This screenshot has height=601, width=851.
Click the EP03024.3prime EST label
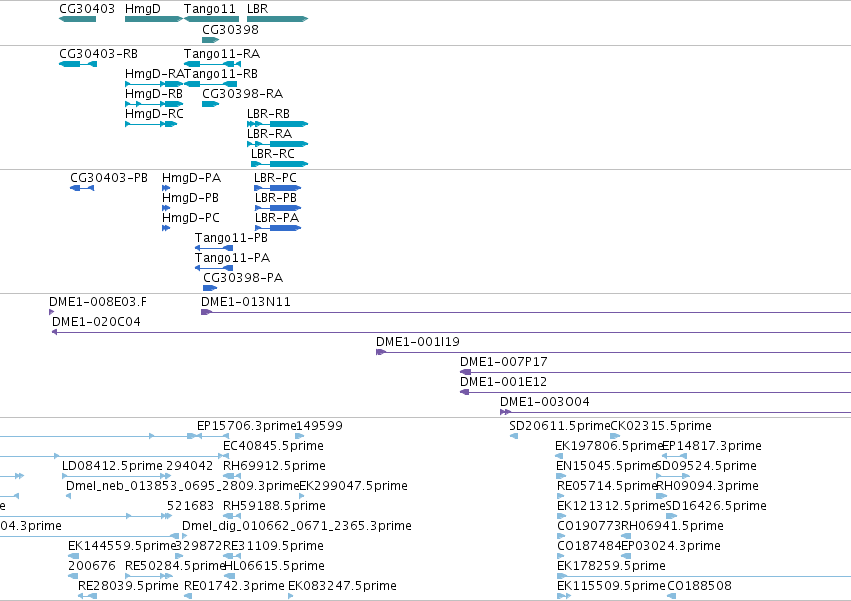tap(671, 546)
